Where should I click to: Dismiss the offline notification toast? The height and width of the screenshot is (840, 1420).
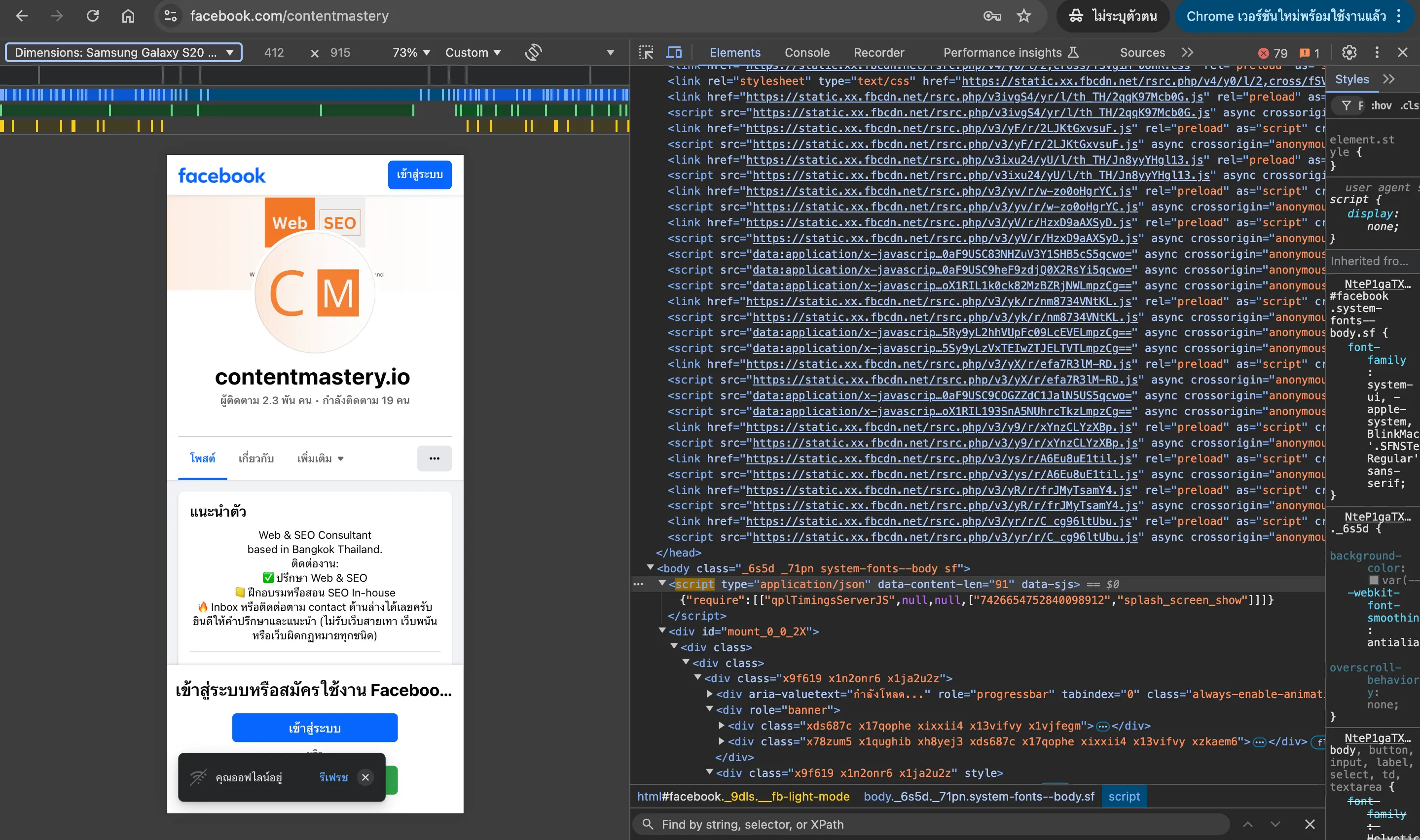coord(365,777)
